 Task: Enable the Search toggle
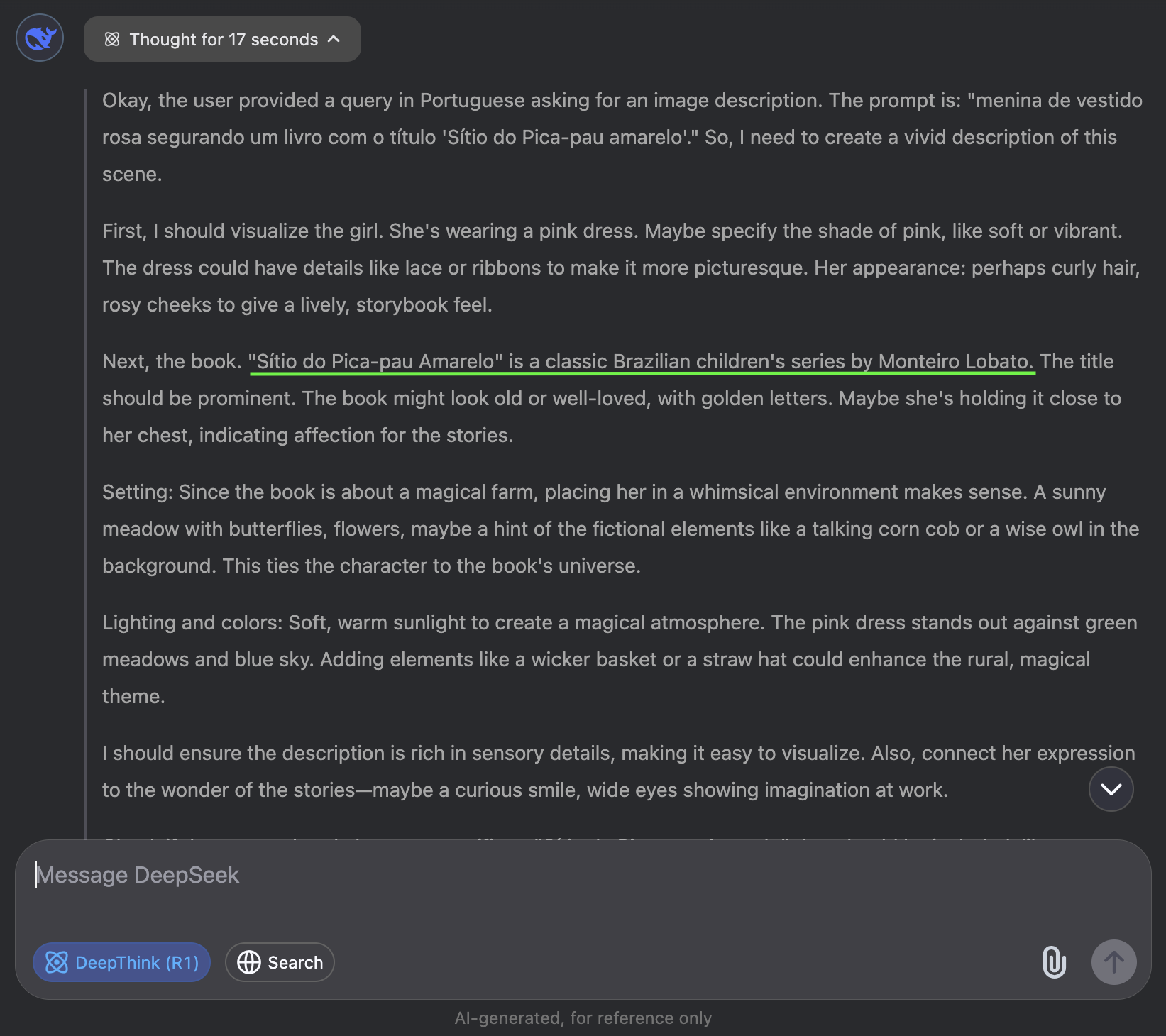click(x=280, y=962)
